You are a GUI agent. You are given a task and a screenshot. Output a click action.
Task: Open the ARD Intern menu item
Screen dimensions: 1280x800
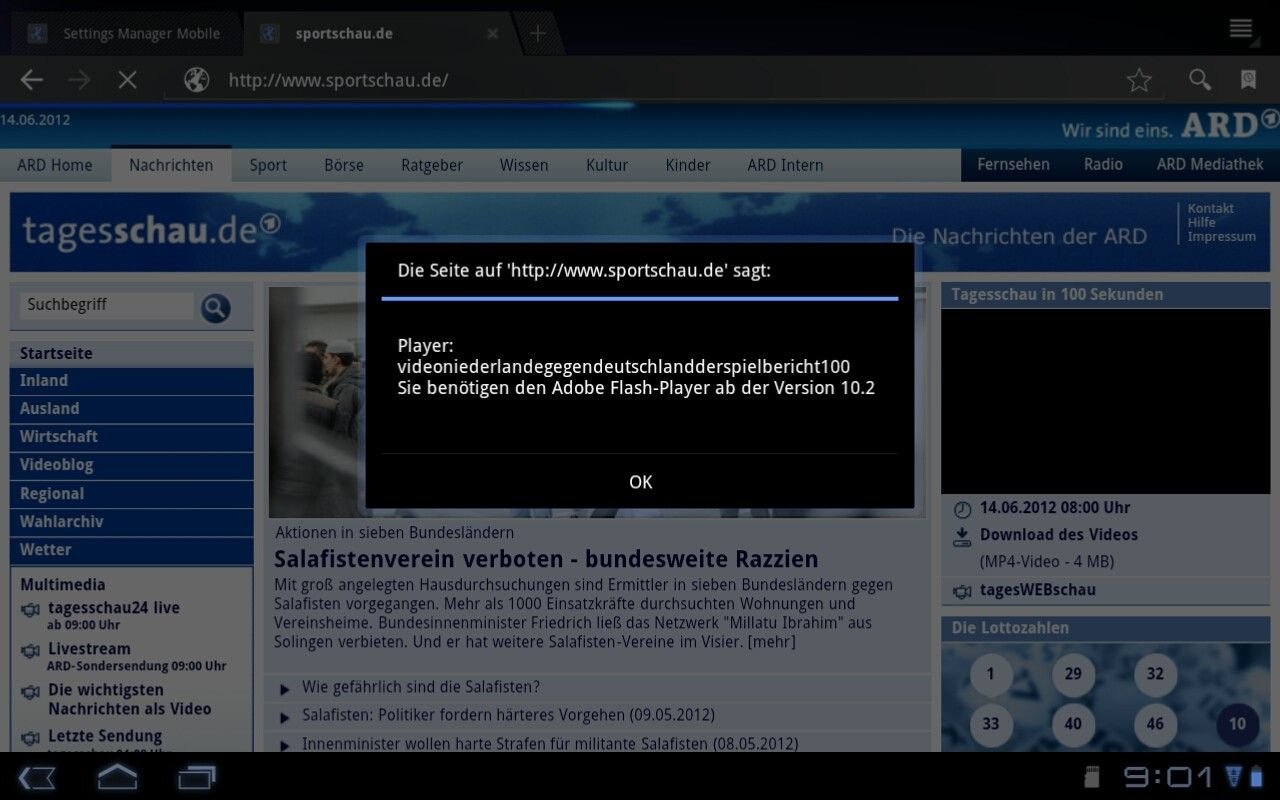[785, 165]
